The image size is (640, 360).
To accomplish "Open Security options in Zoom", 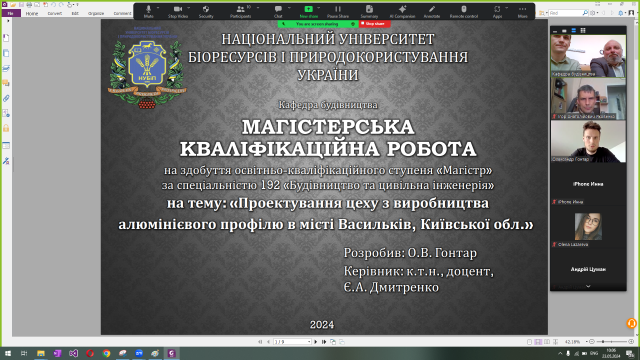I will point(206,11).
